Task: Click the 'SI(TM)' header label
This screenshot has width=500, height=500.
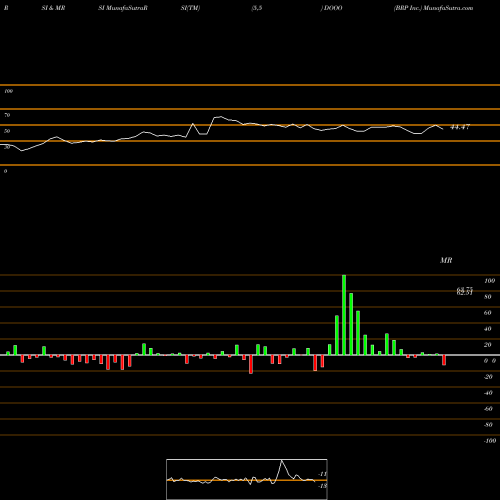Action: click(190, 8)
